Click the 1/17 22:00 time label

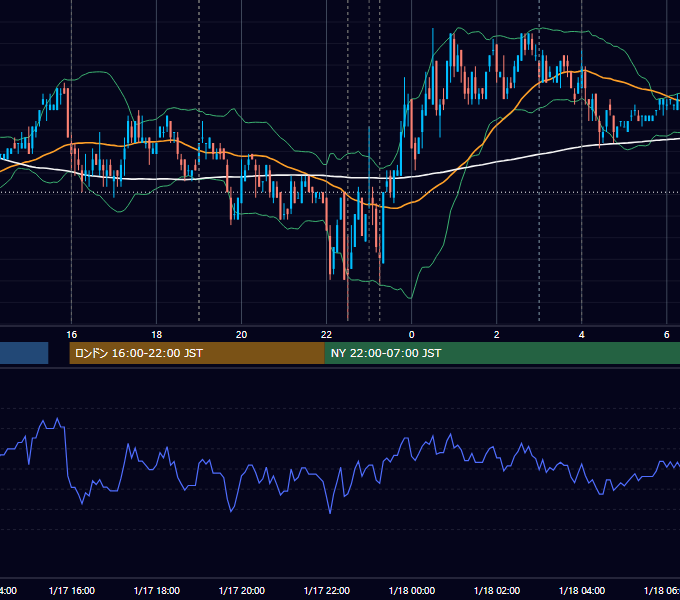click(x=327, y=590)
